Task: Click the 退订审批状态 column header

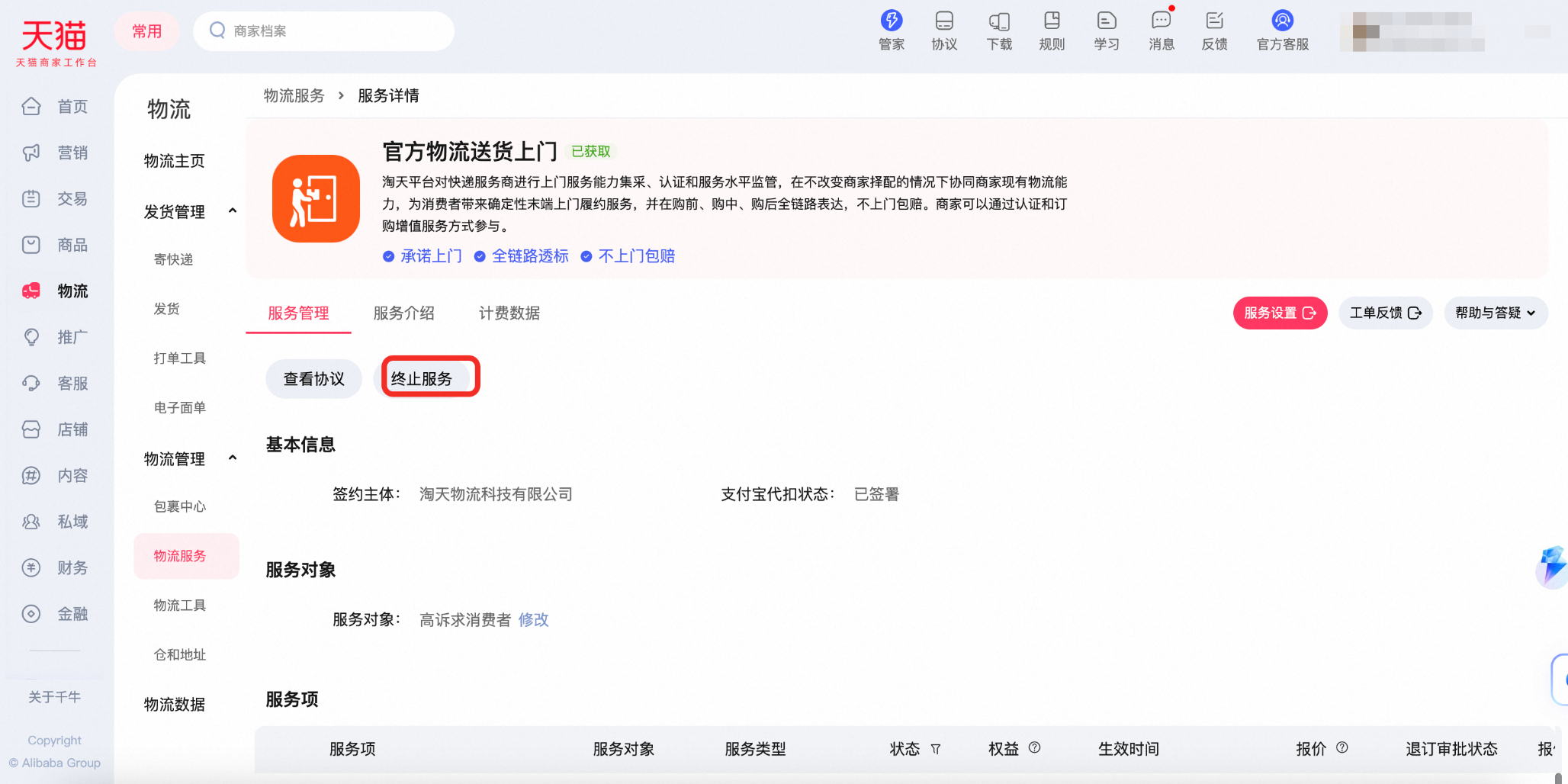Action: coord(1451,749)
